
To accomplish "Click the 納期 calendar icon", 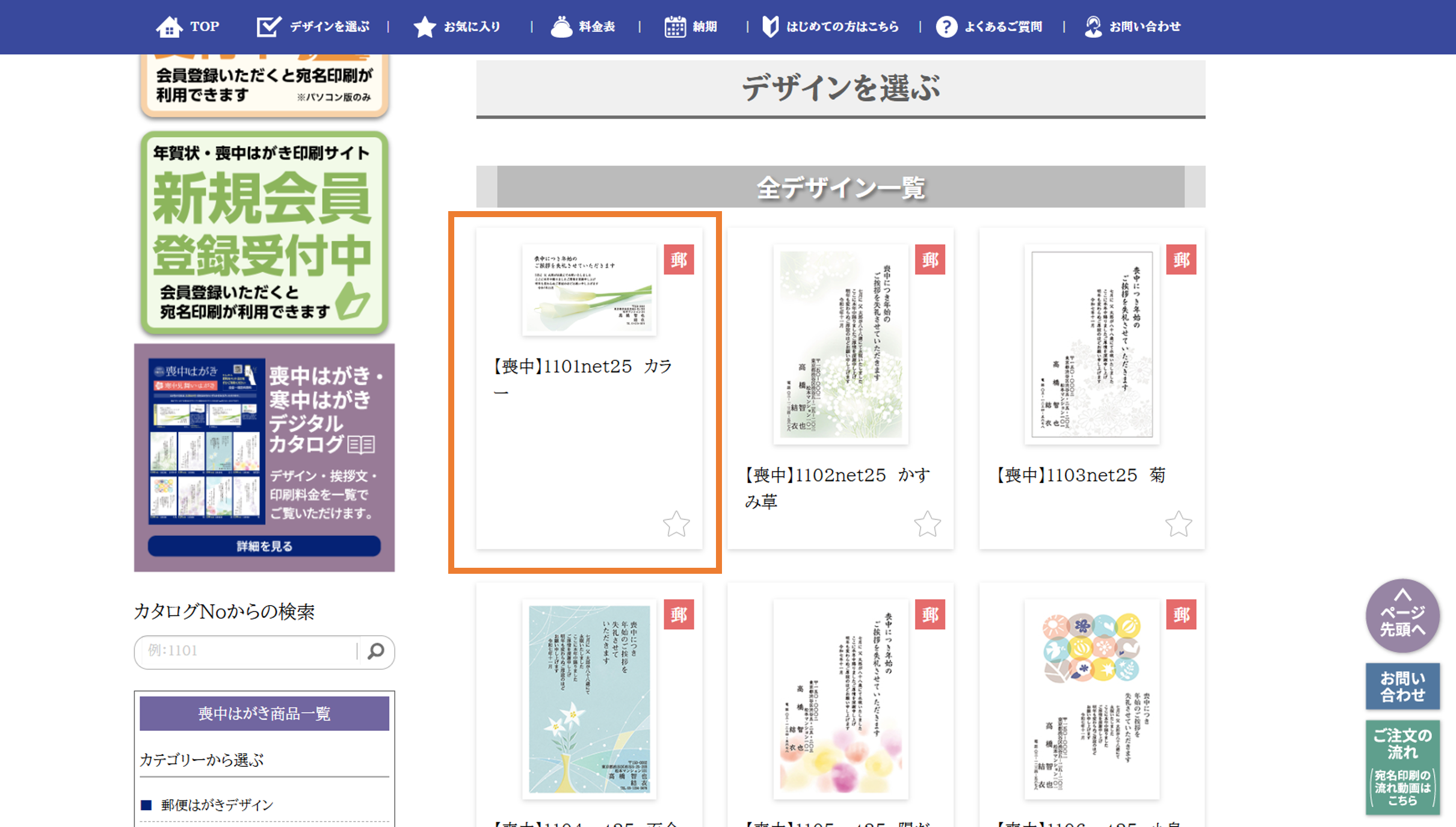I will pos(675,26).
